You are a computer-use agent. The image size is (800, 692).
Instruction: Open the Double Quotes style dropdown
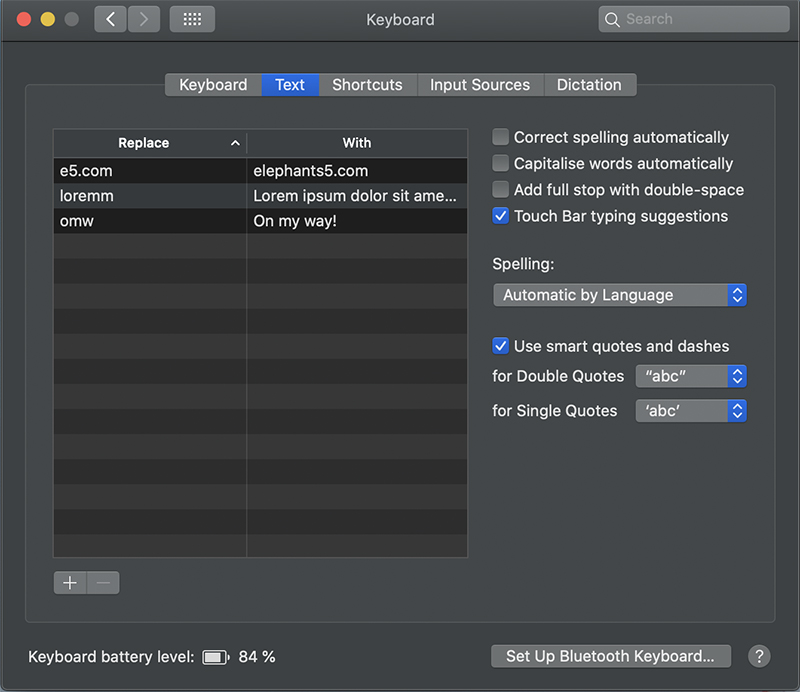(x=691, y=376)
